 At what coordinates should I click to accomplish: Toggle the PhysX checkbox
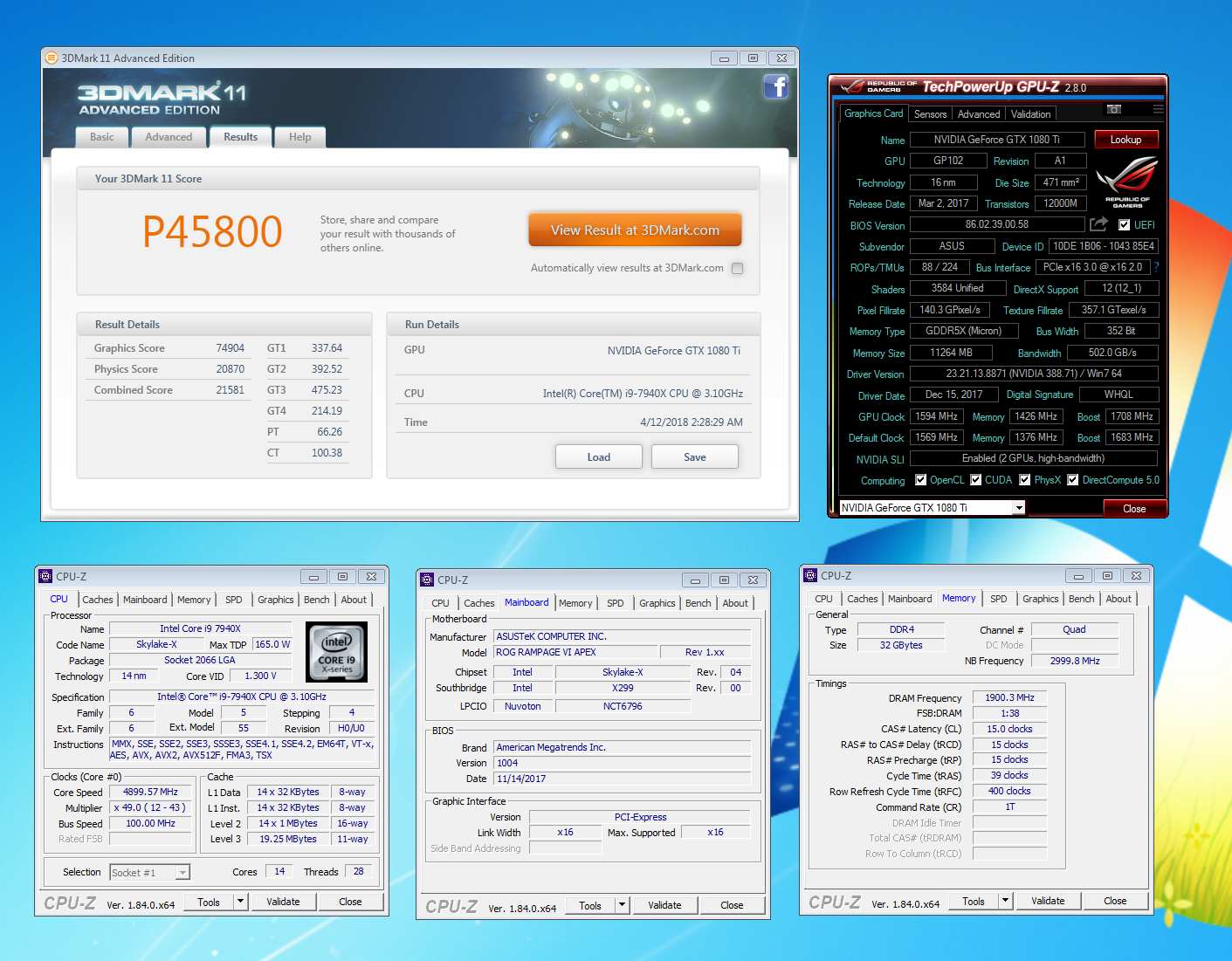coord(1025,480)
